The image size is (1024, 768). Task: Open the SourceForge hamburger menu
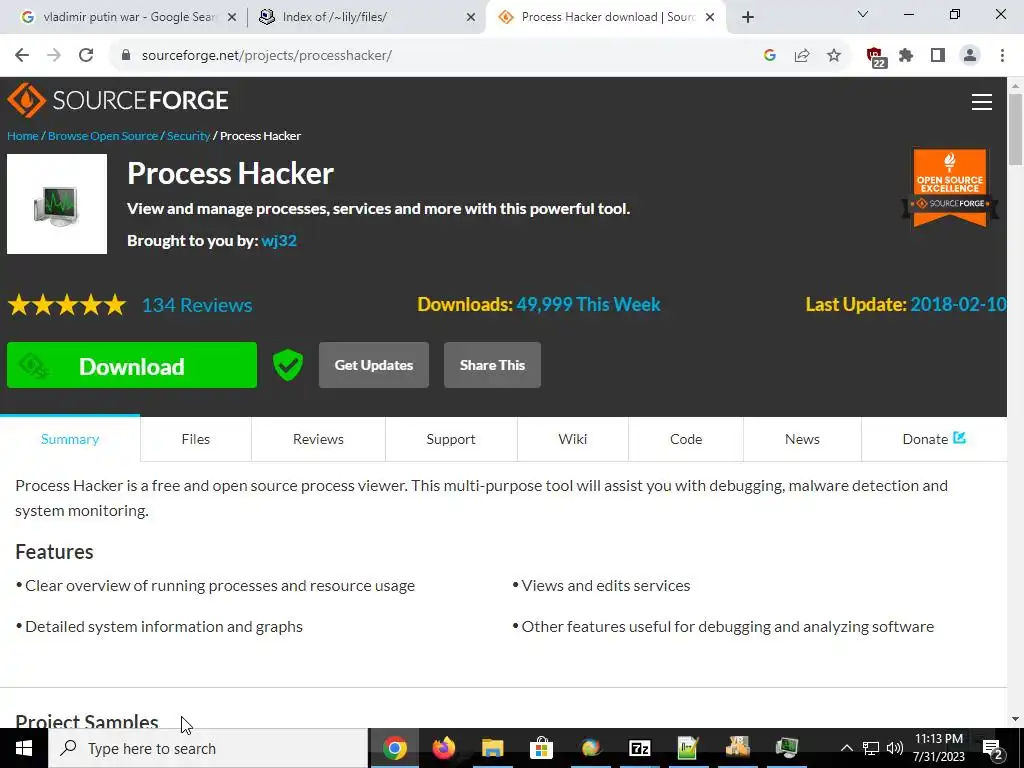[x=982, y=102]
